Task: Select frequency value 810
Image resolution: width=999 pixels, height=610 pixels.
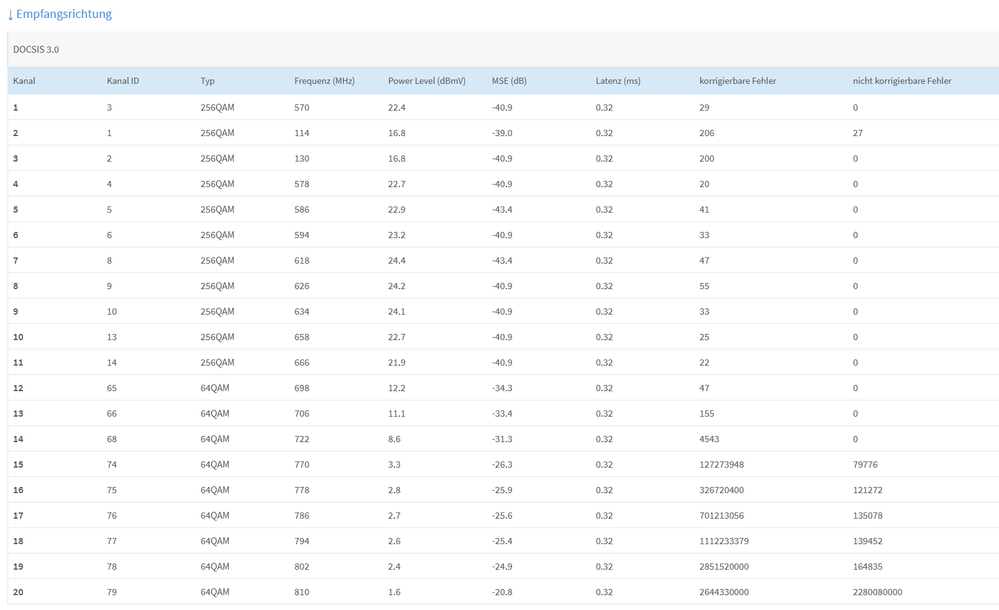Action: click(301, 592)
